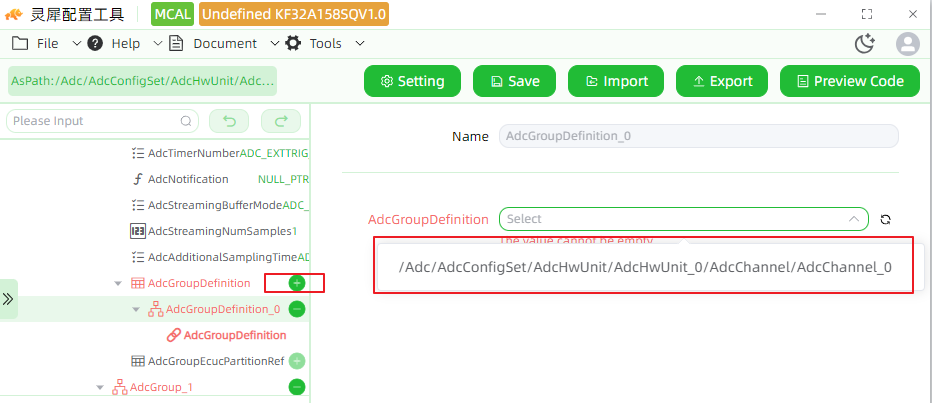This screenshot has height=403, width=932.
Task: Collapse the AdcGroupDefinition_0 tree node
Action: point(136,310)
